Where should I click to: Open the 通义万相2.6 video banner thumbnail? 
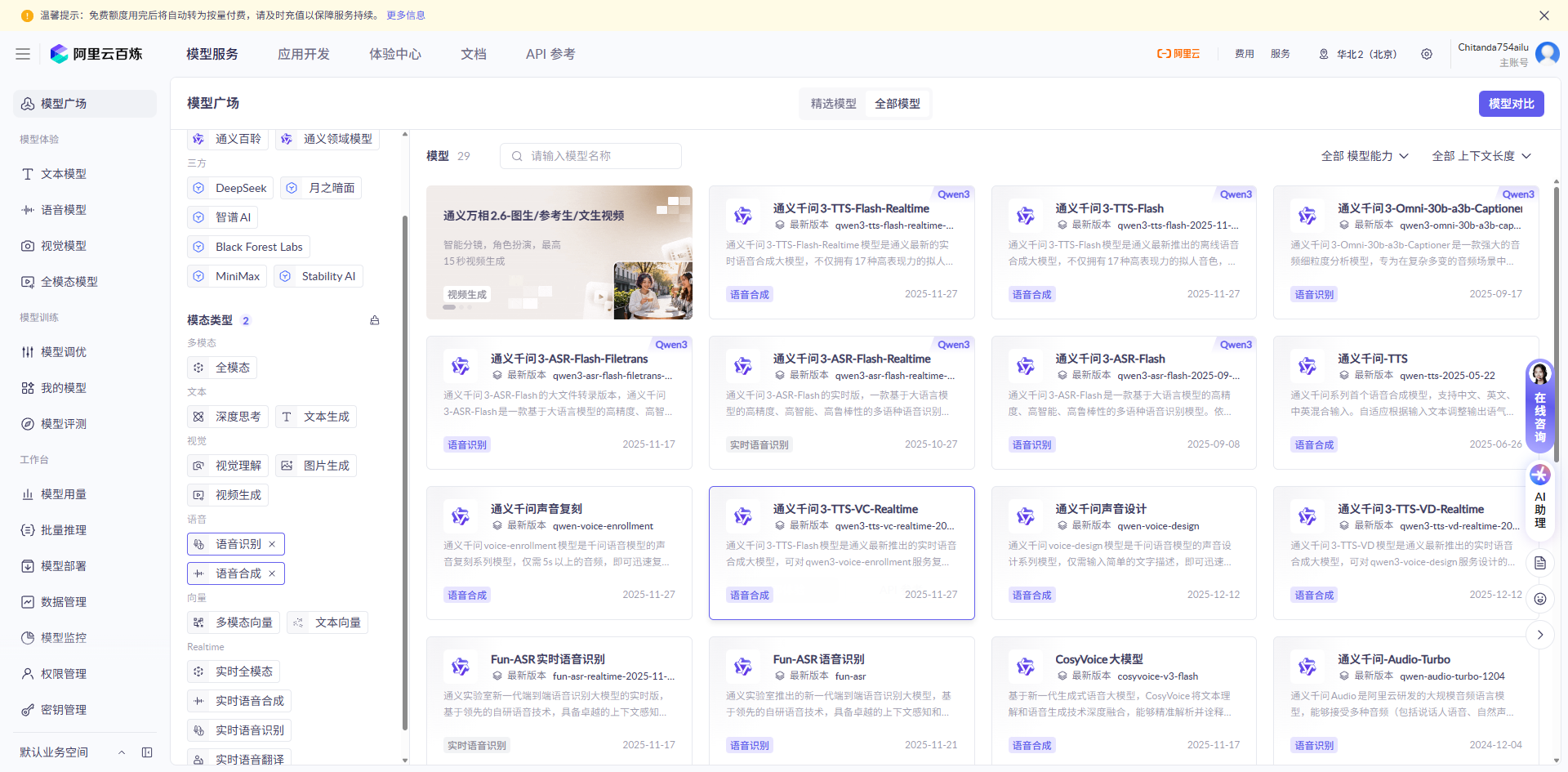coord(653,290)
